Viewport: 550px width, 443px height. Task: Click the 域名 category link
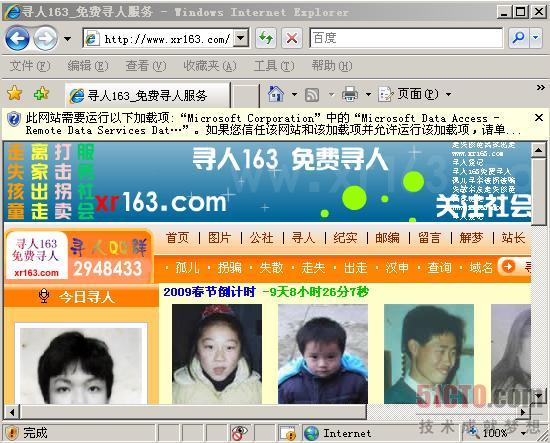[x=481, y=268]
